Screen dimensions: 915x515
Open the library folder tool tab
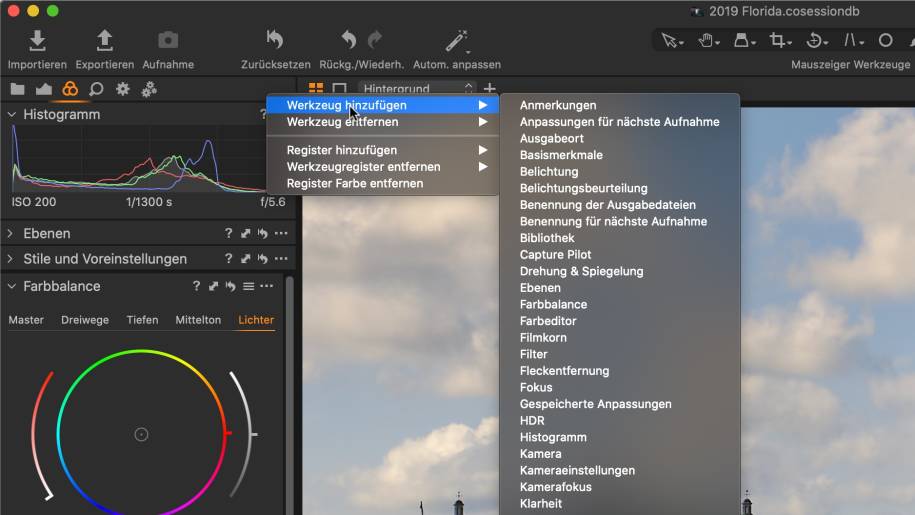click(x=18, y=89)
